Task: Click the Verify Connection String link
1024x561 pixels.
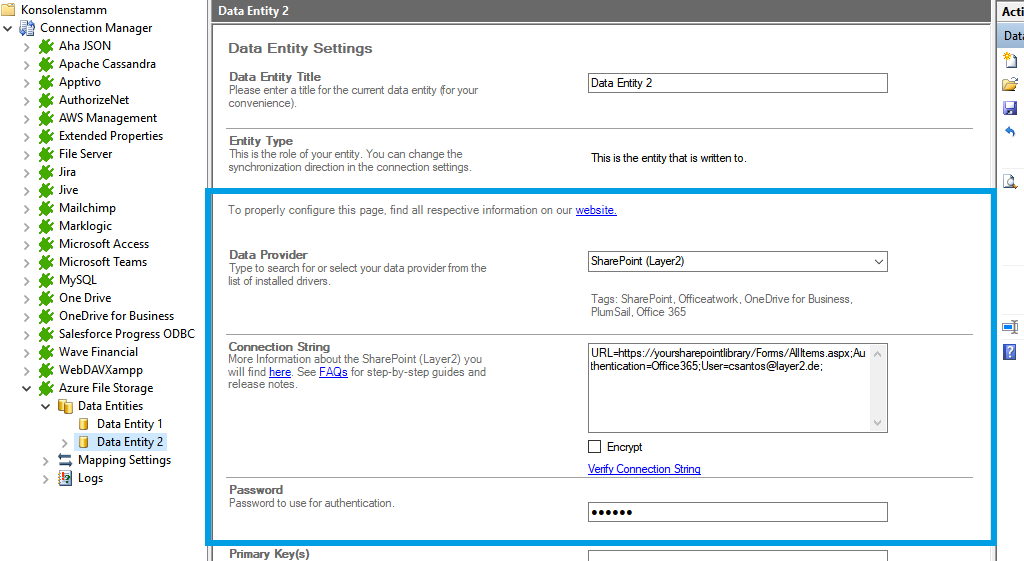Action: pos(644,469)
